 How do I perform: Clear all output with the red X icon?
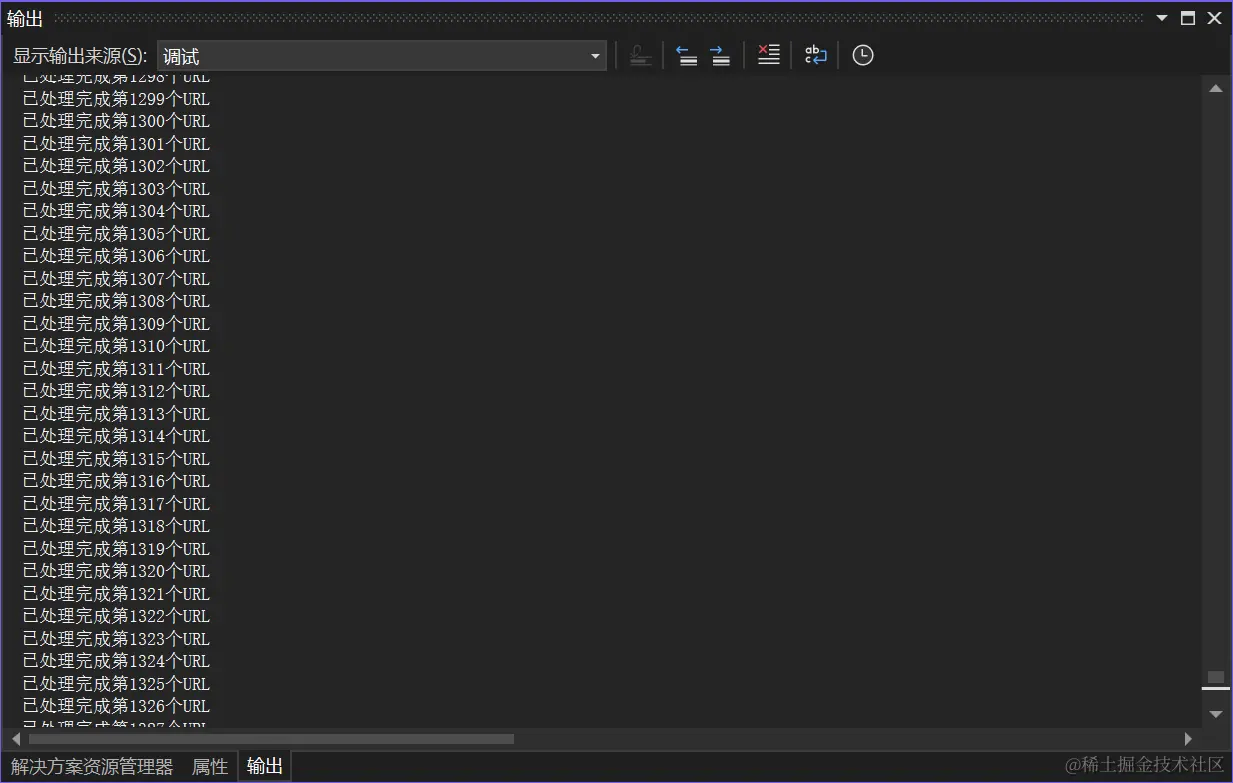point(768,56)
